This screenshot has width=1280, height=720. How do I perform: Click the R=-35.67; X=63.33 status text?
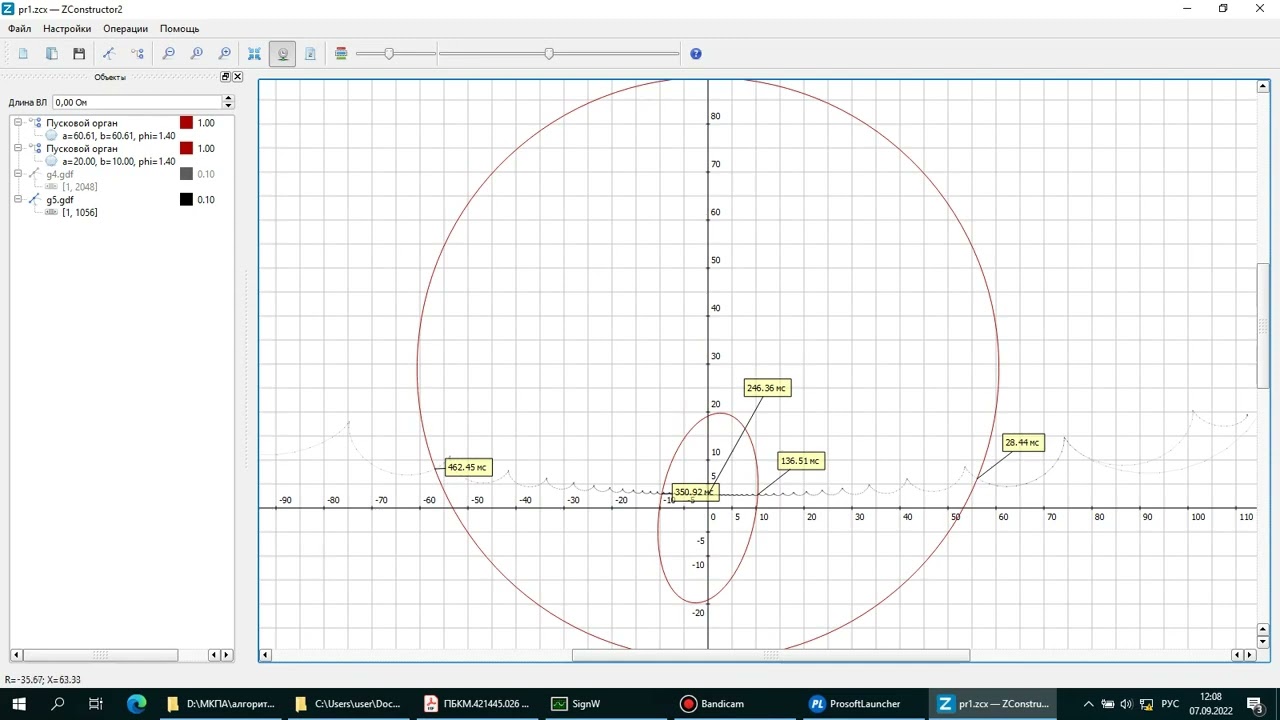tap(42, 680)
